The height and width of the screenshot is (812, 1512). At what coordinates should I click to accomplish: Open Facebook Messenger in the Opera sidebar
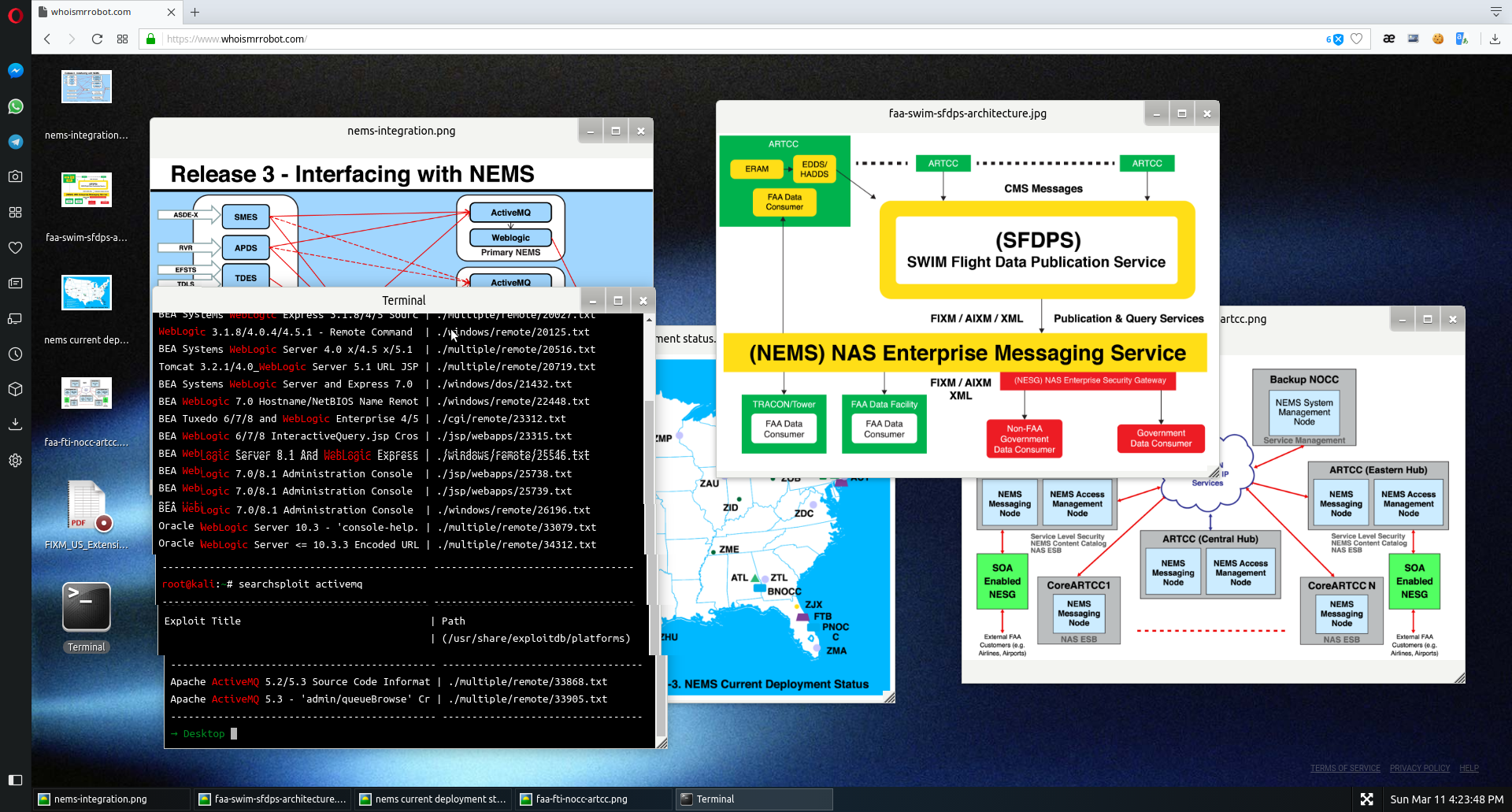coord(15,71)
